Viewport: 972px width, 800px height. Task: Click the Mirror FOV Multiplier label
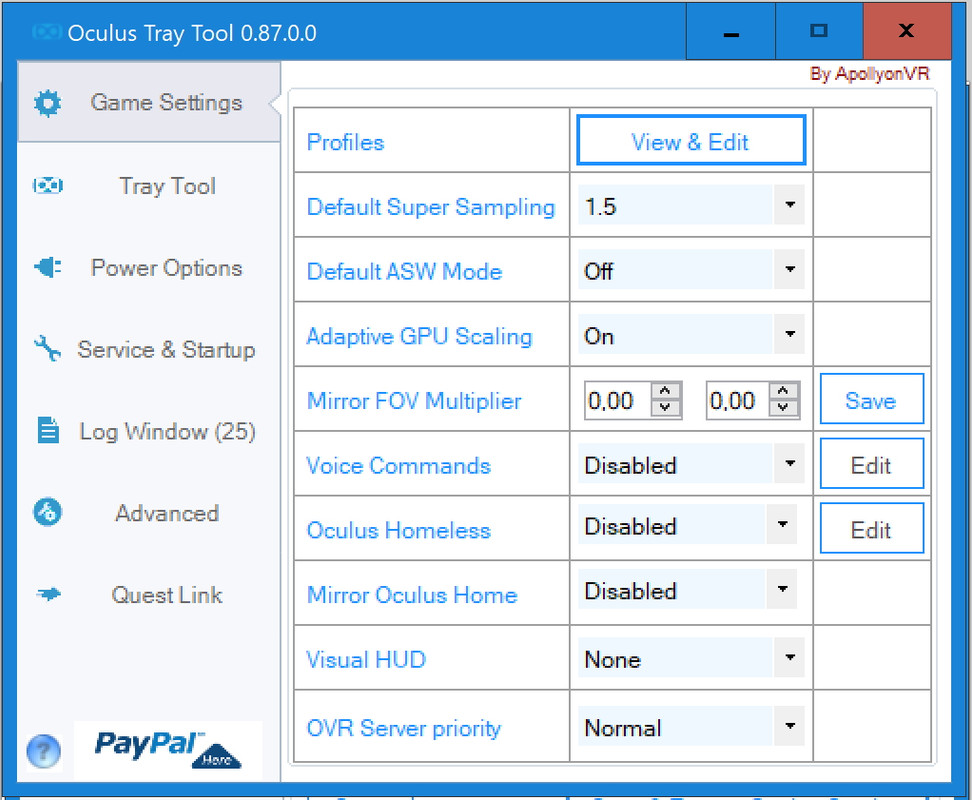414,401
